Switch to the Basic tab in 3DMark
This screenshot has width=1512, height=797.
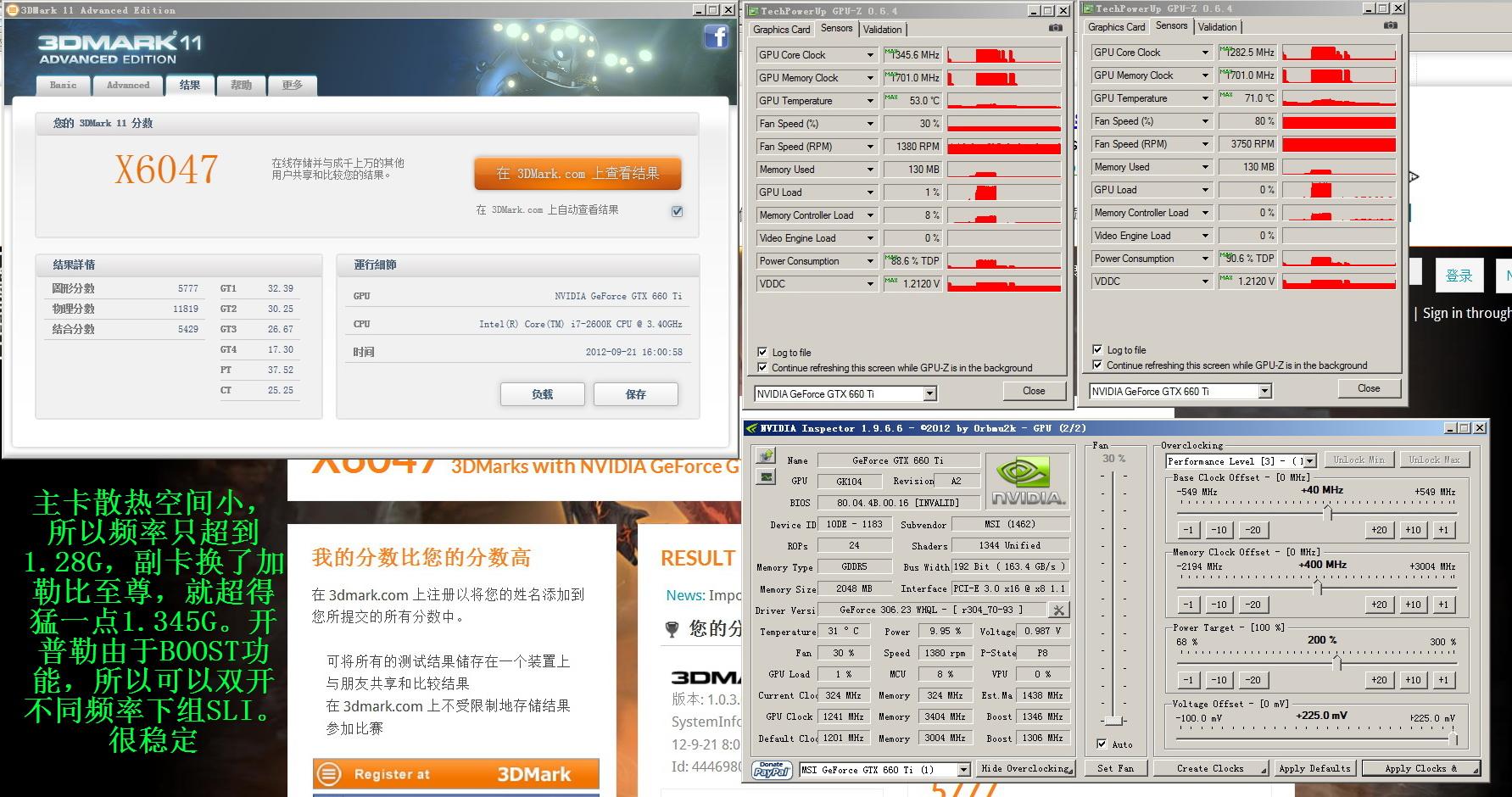(x=64, y=85)
